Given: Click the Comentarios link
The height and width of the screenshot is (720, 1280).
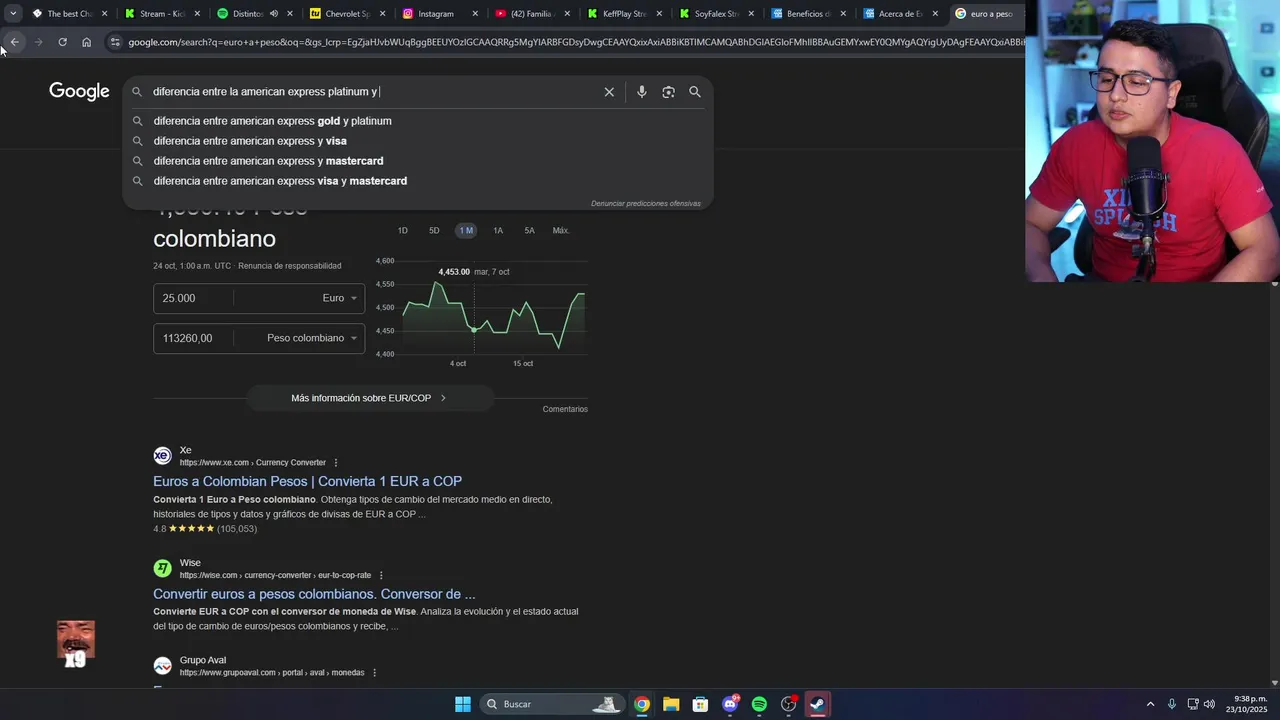Looking at the screenshot, I should pos(565,409).
